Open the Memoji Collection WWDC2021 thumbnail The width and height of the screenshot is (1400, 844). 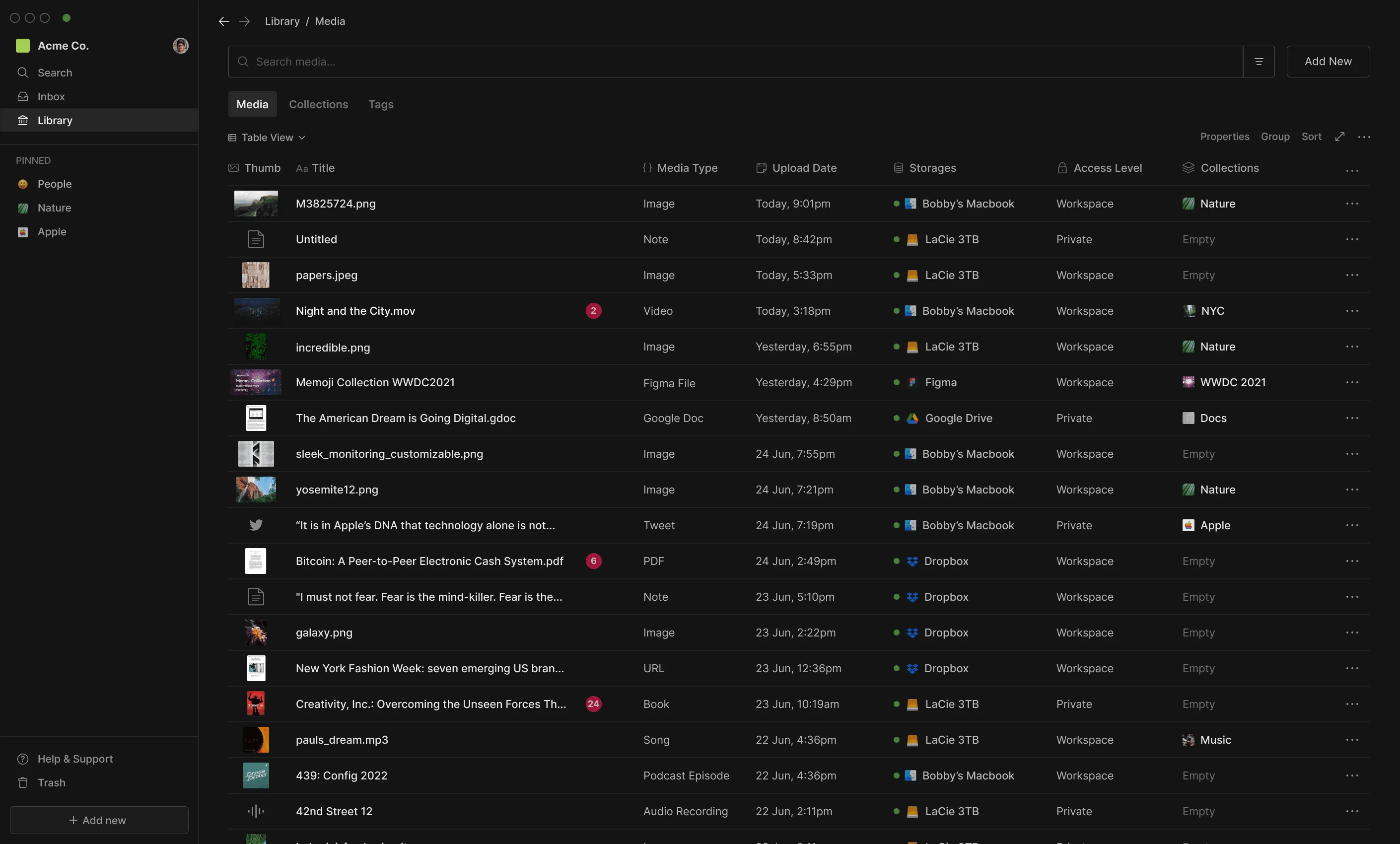point(255,382)
